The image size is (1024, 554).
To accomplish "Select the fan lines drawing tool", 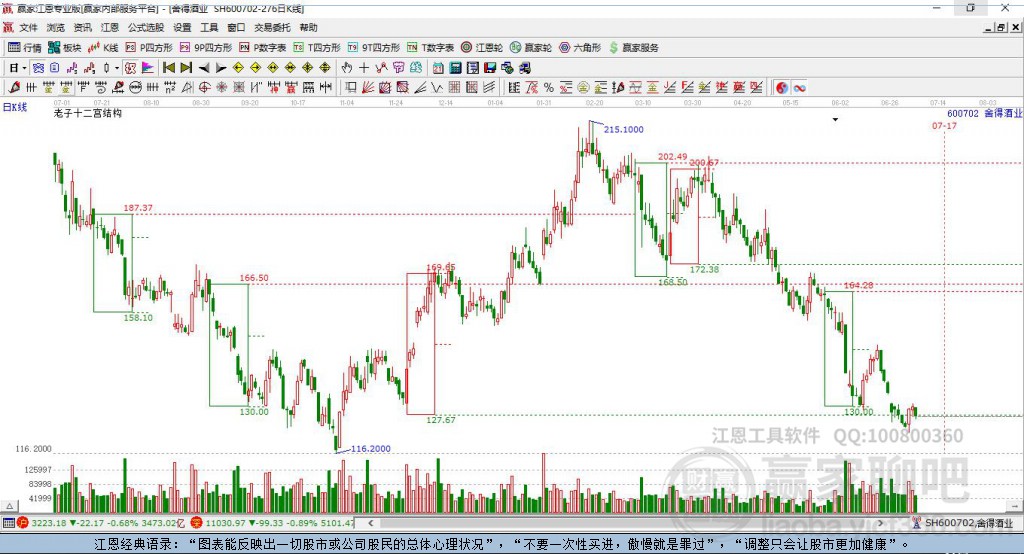I will pos(368,87).
